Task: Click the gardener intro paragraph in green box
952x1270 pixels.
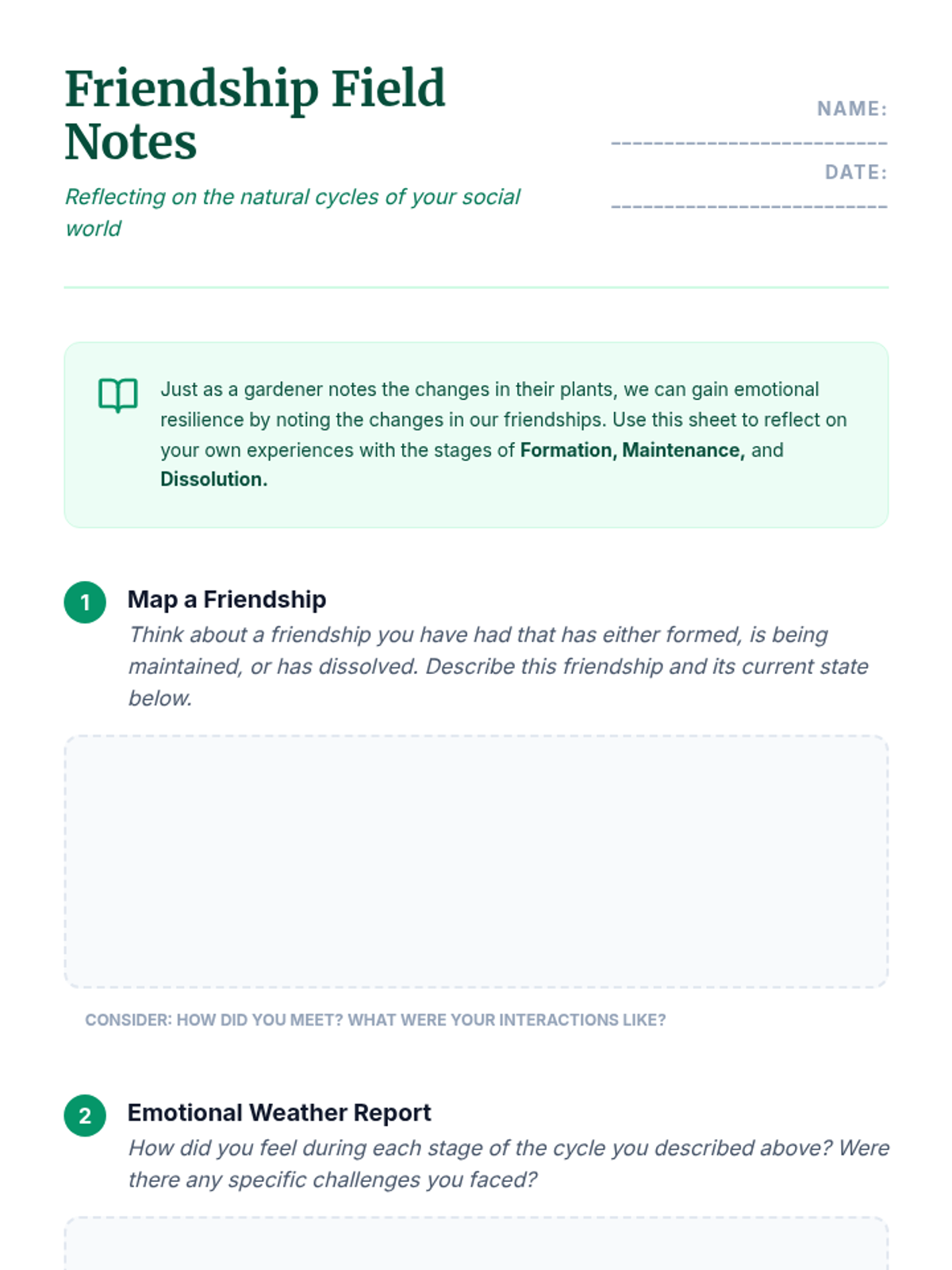Action: pos(503,419)
